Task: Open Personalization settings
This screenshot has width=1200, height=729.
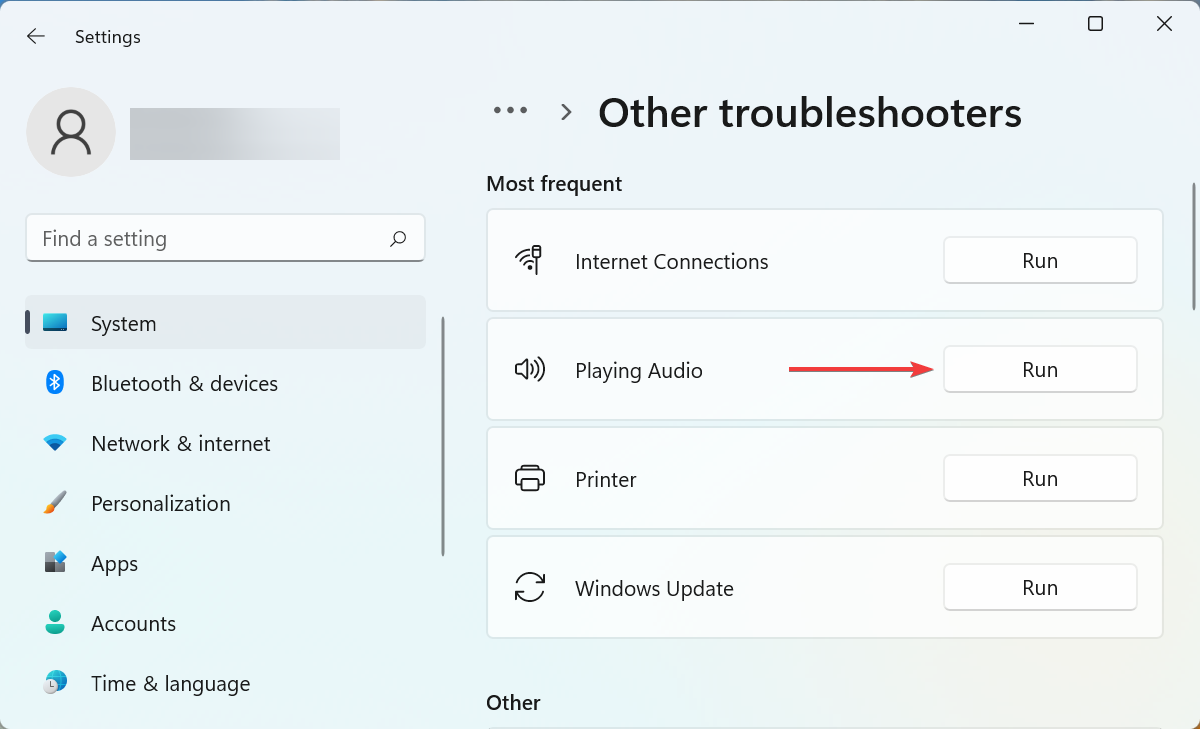Action: pyautogui.click(x=225, y=503)
